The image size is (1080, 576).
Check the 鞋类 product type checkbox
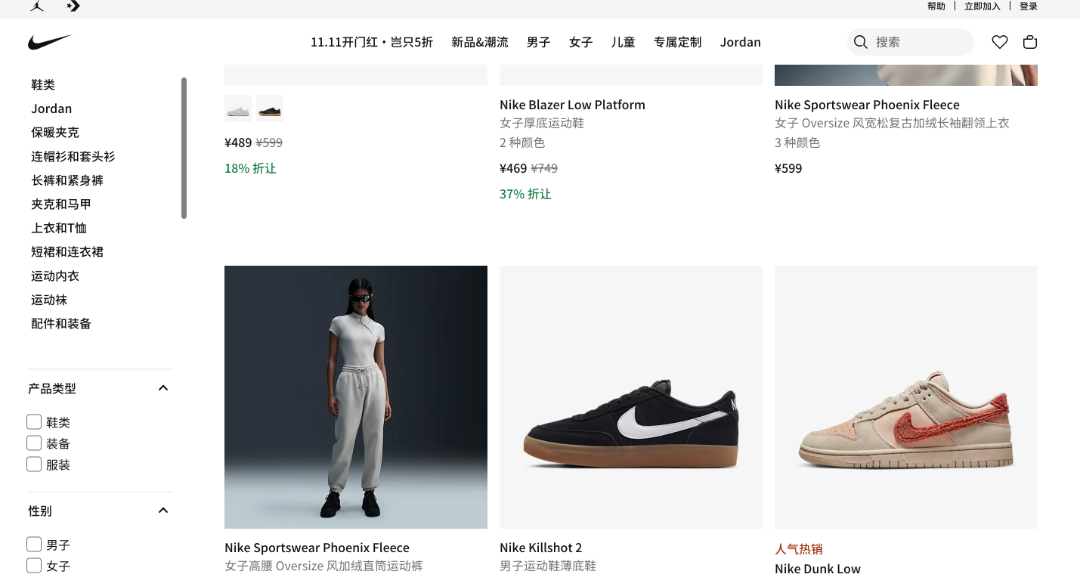click(x=34, y=422)
